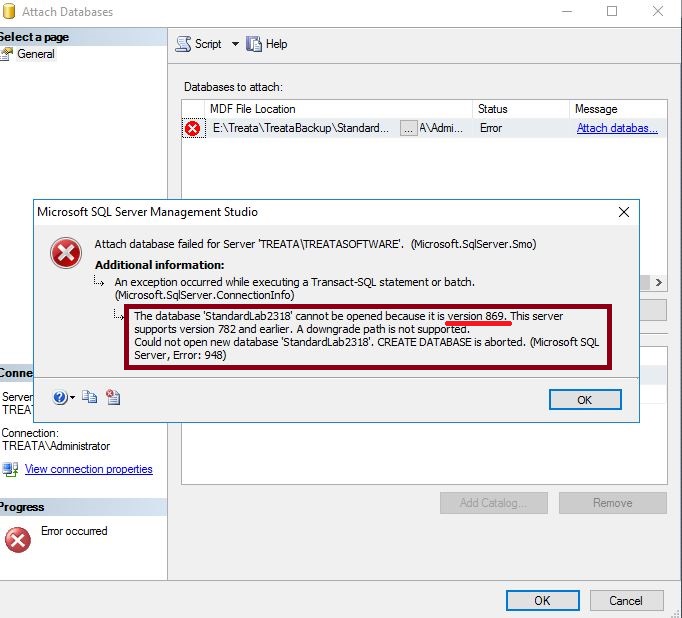Viewport: 682px width, 618px height.
Task: Click the Progress error occurred icon
Action: (18, 540)
